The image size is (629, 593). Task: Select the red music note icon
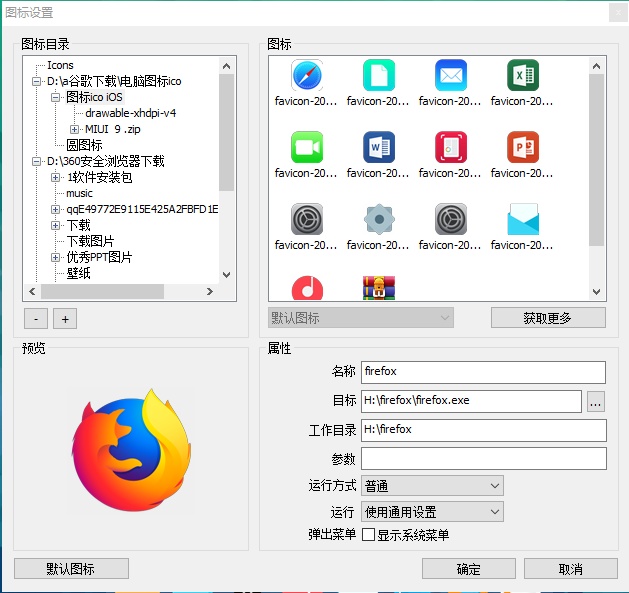click(x=307, y=288)
